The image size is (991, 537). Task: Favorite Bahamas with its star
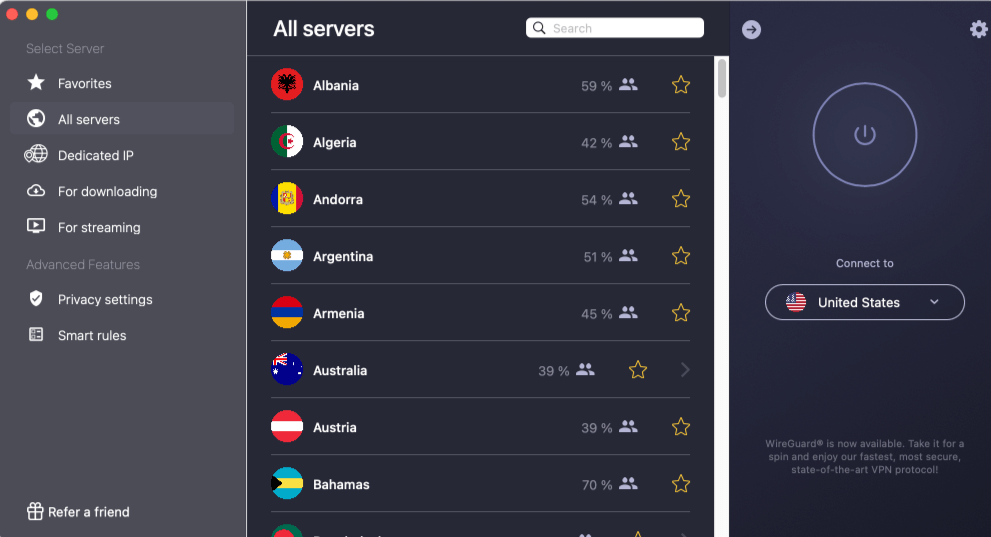click(681, 484)
